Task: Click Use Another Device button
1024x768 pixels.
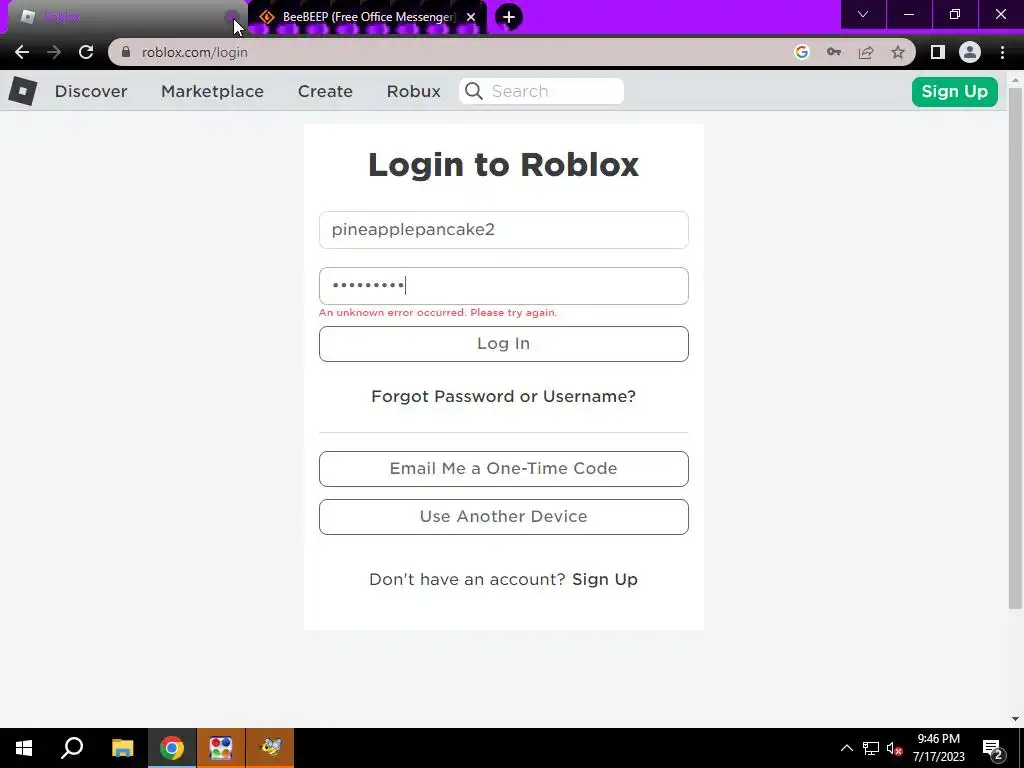Action: coord(504,517)
